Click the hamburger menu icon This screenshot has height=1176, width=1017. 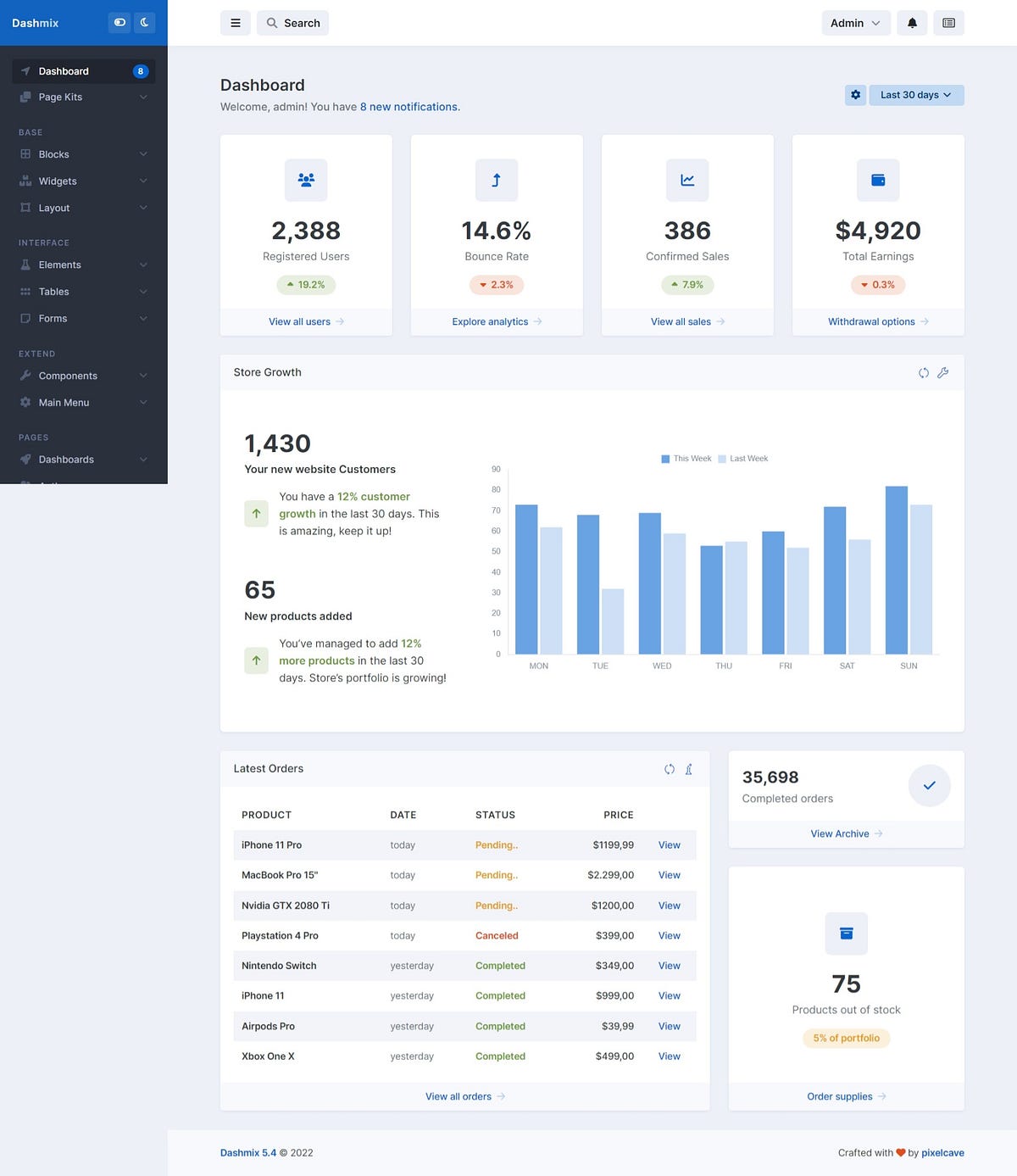pyautogui.click(x=235, y=23)
